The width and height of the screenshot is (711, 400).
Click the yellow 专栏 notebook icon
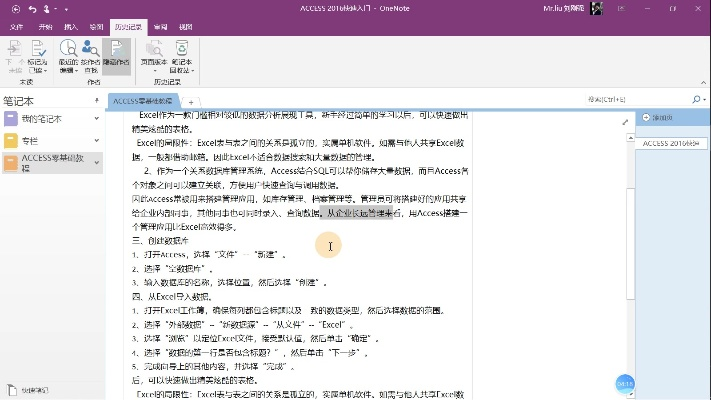[x=10, y=141]
